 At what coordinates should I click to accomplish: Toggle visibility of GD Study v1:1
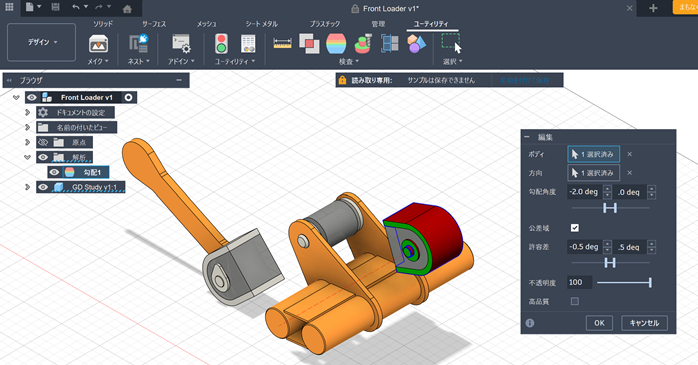43,187
